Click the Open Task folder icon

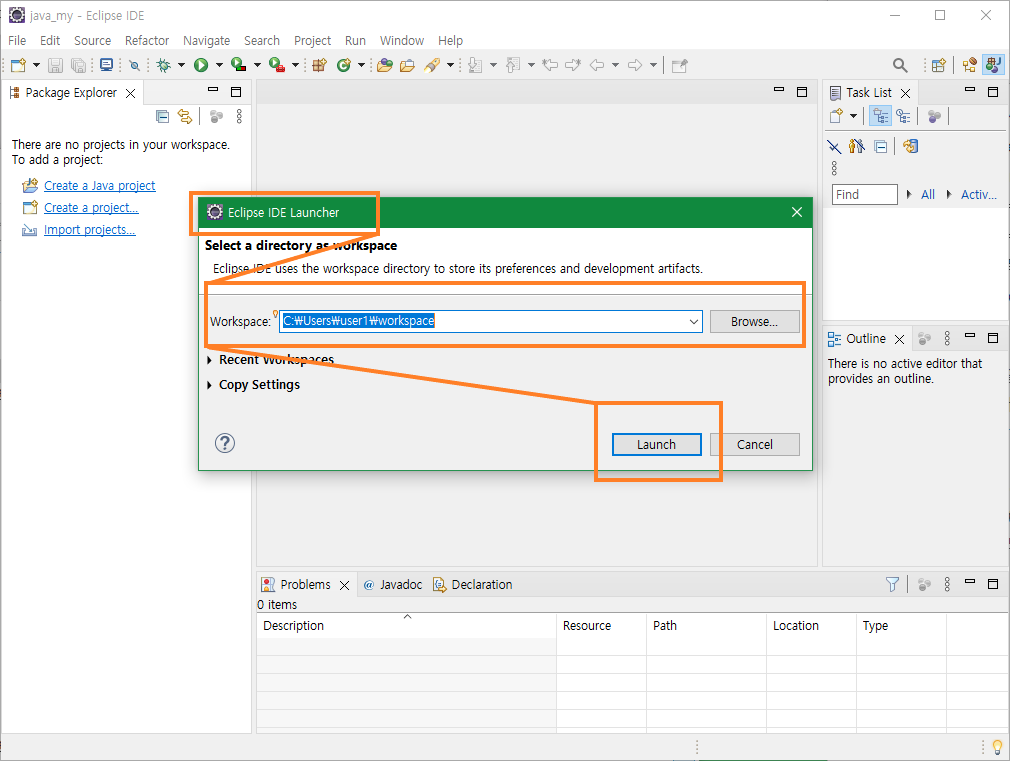(x=407, y=65)
